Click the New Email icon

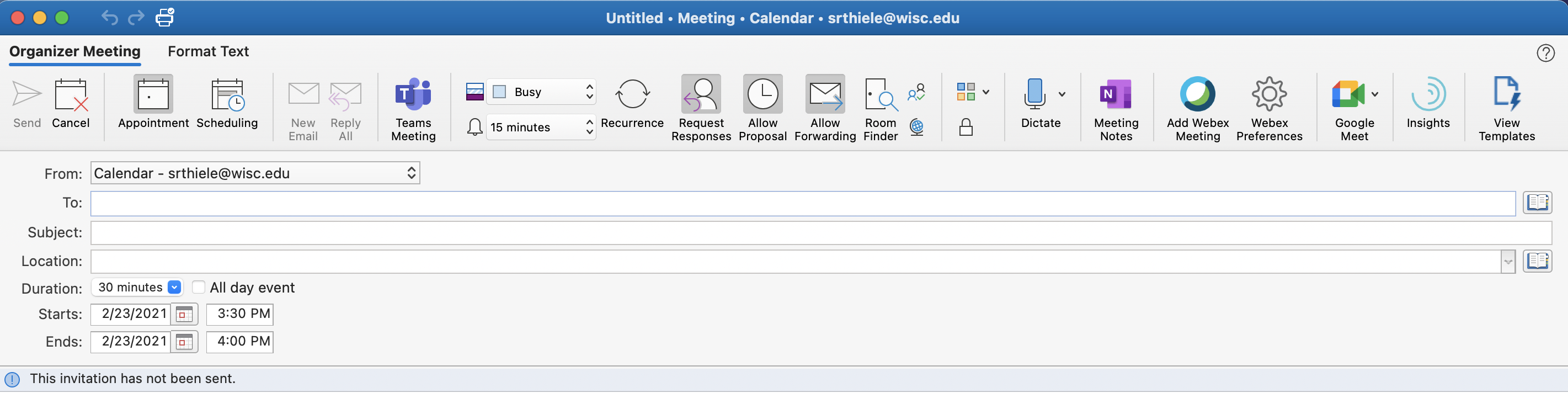point(303,95)
